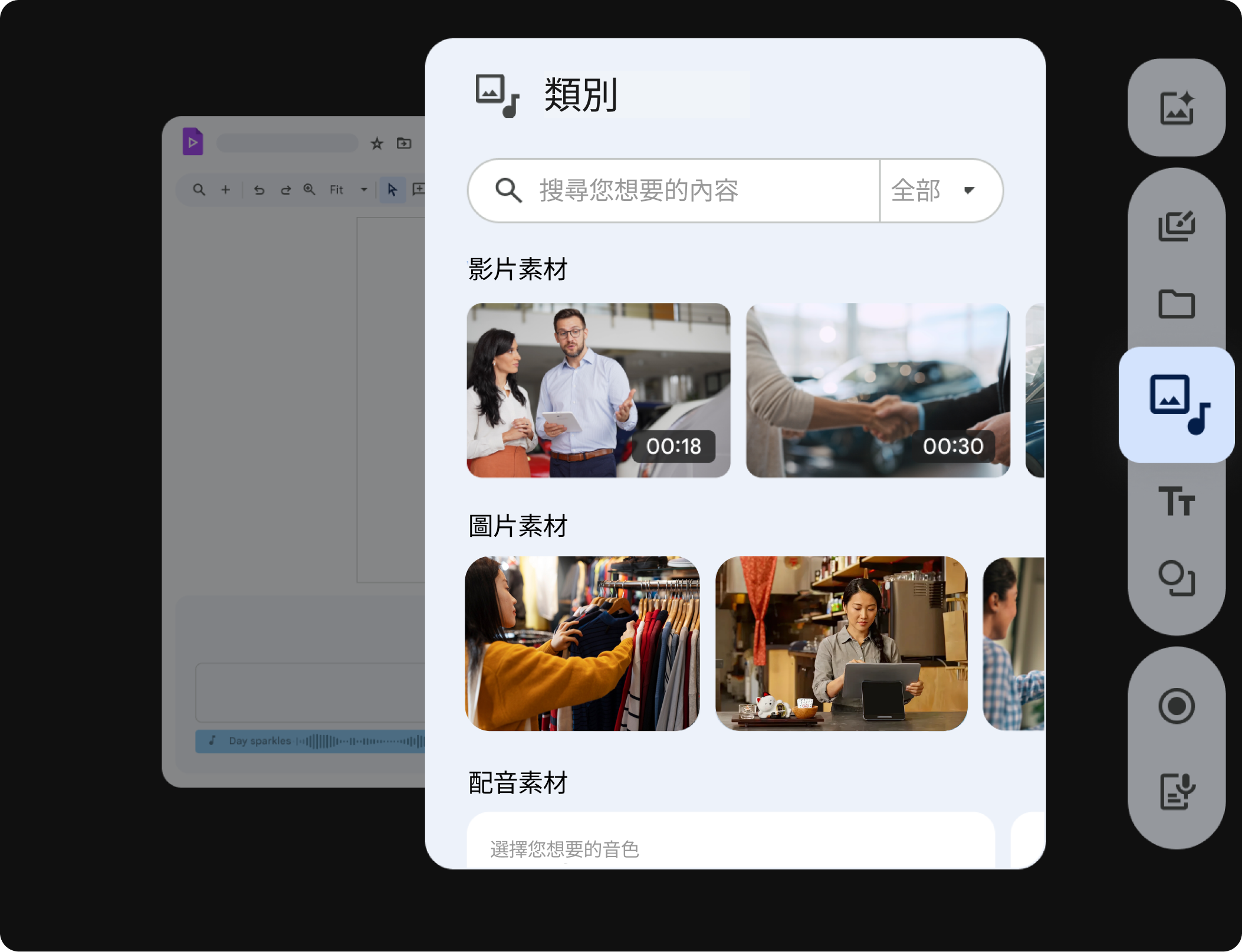
Task: Click the star icon in title bar
Action: 377,143
